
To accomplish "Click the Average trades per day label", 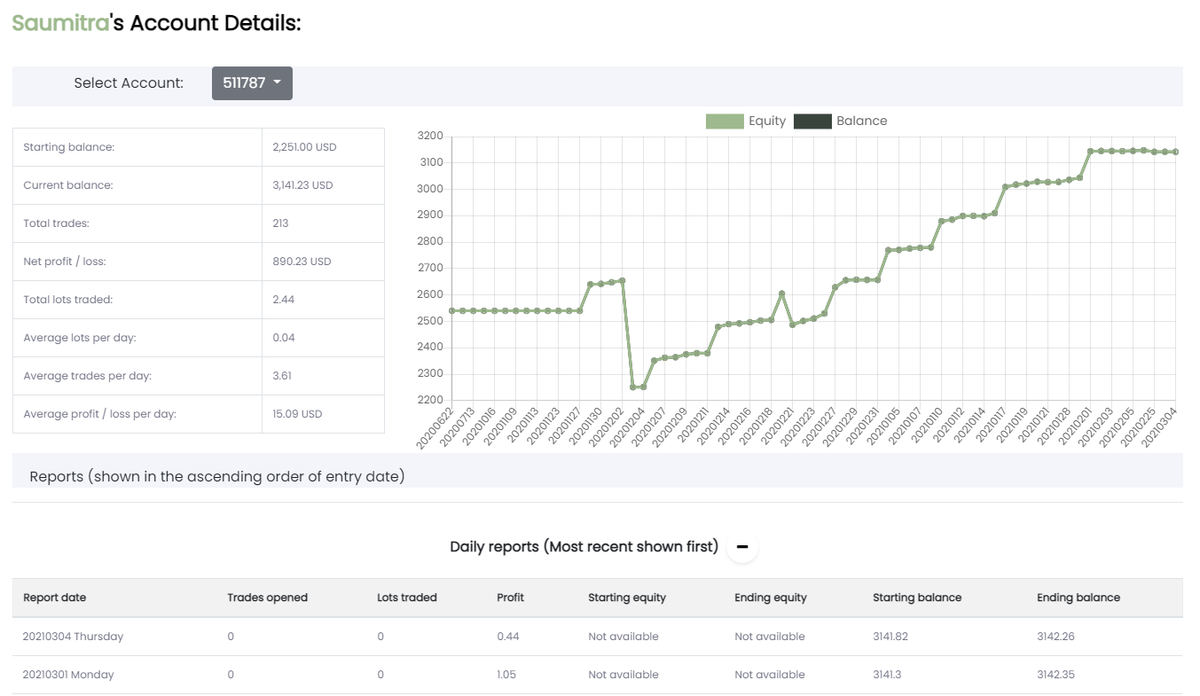I will [87, 375].
